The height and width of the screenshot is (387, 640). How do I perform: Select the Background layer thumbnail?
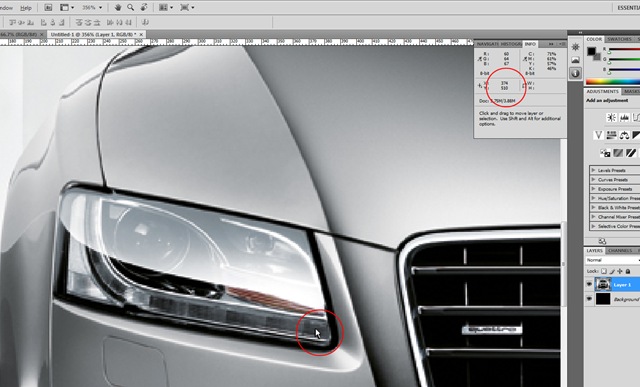(x=602, y=299)
